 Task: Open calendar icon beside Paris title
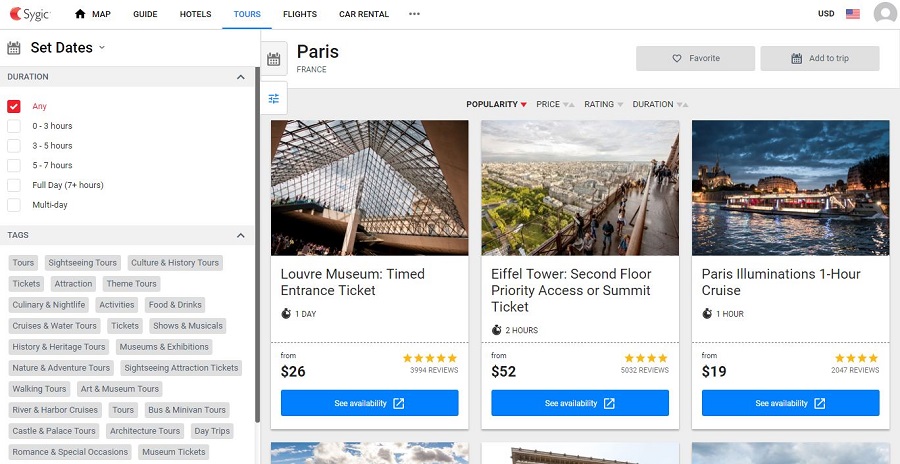(x=274, y=59)
